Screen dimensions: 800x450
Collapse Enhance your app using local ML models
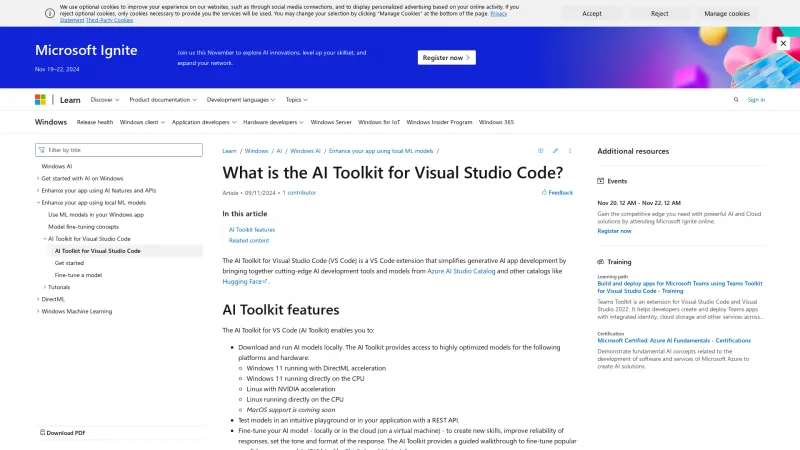[38, 203]
